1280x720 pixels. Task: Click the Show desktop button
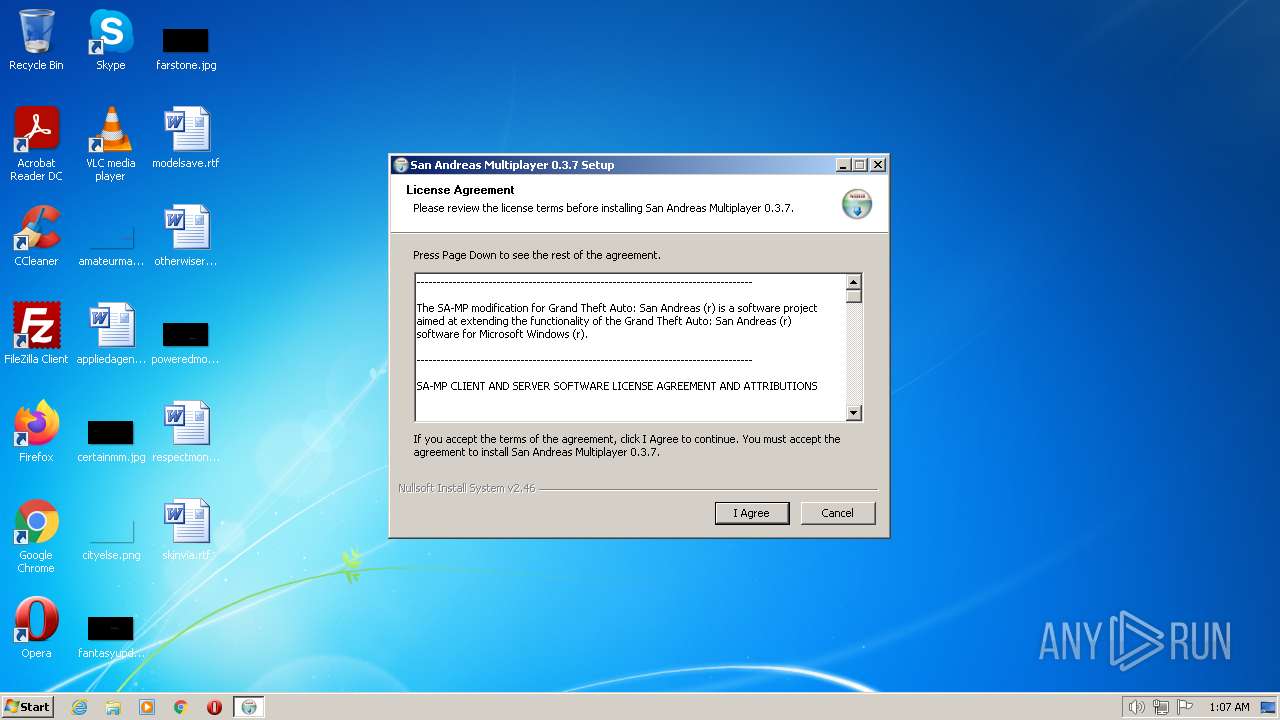coord(1270,707)
